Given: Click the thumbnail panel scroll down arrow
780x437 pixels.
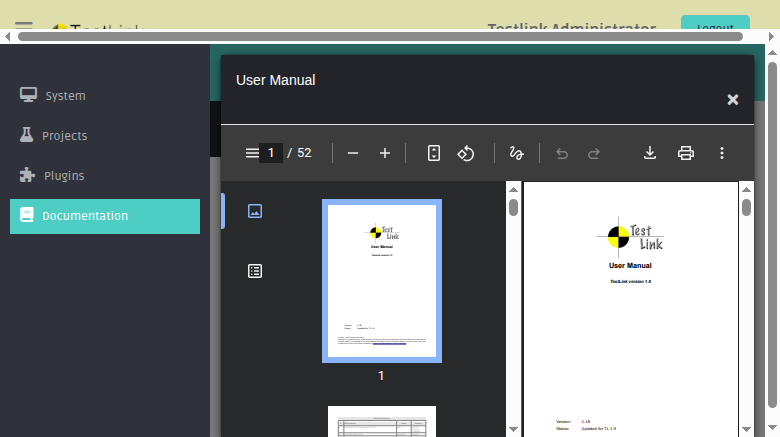Looking at the screenshot, I should point(513,429).
